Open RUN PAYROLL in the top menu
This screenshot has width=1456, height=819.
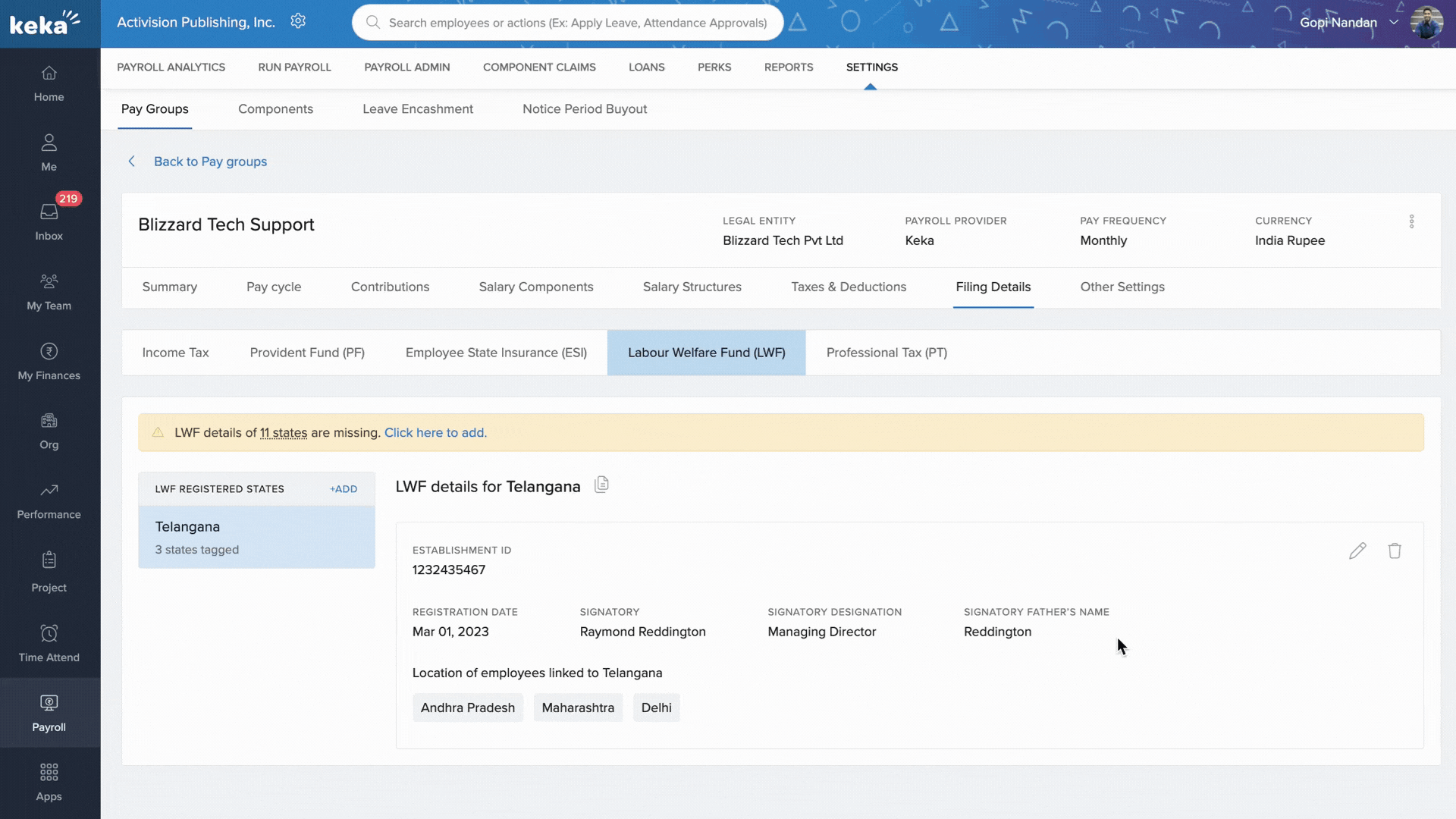tap(294, 67)
